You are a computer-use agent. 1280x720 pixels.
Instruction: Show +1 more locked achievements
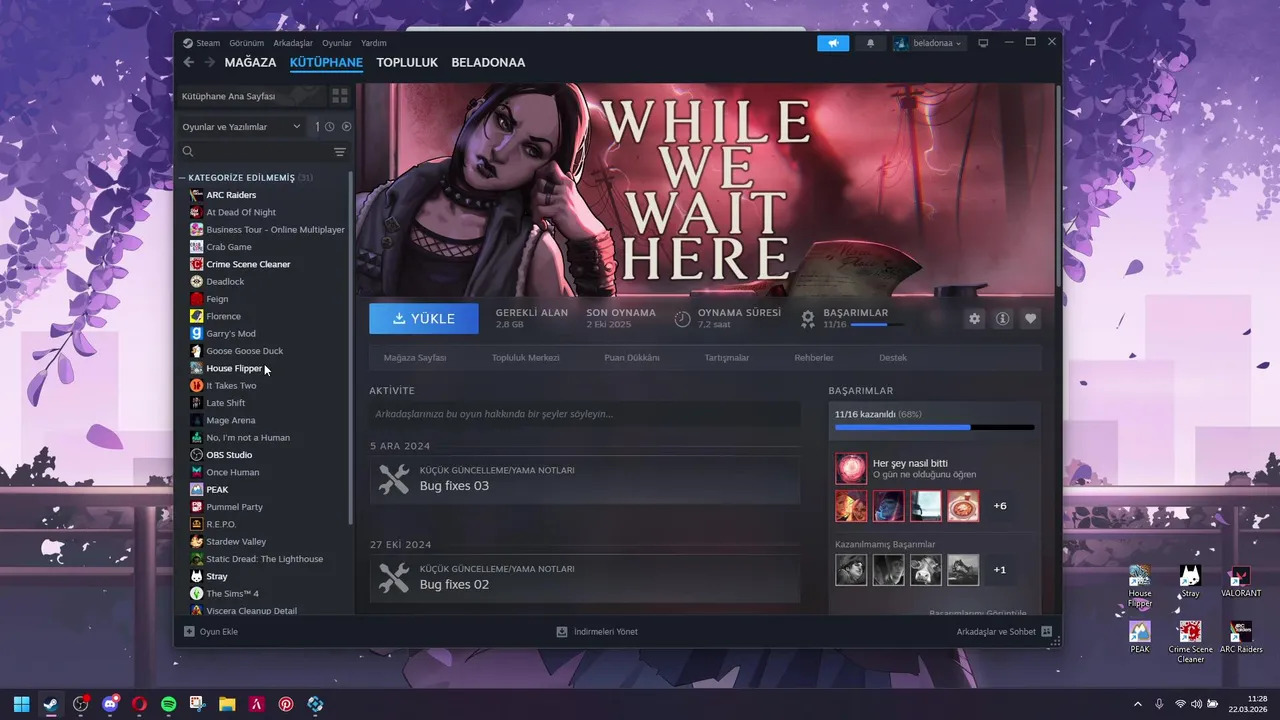(x=1000, y=570)
